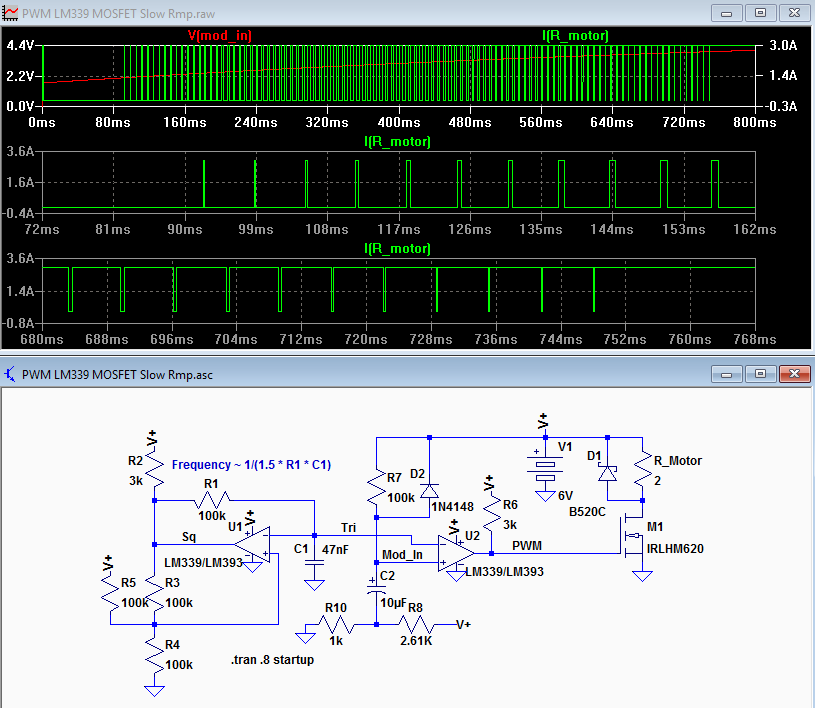Click the 4.4V left axis label
This screenshot has width=815, height=708.
(x=20, y=45)
